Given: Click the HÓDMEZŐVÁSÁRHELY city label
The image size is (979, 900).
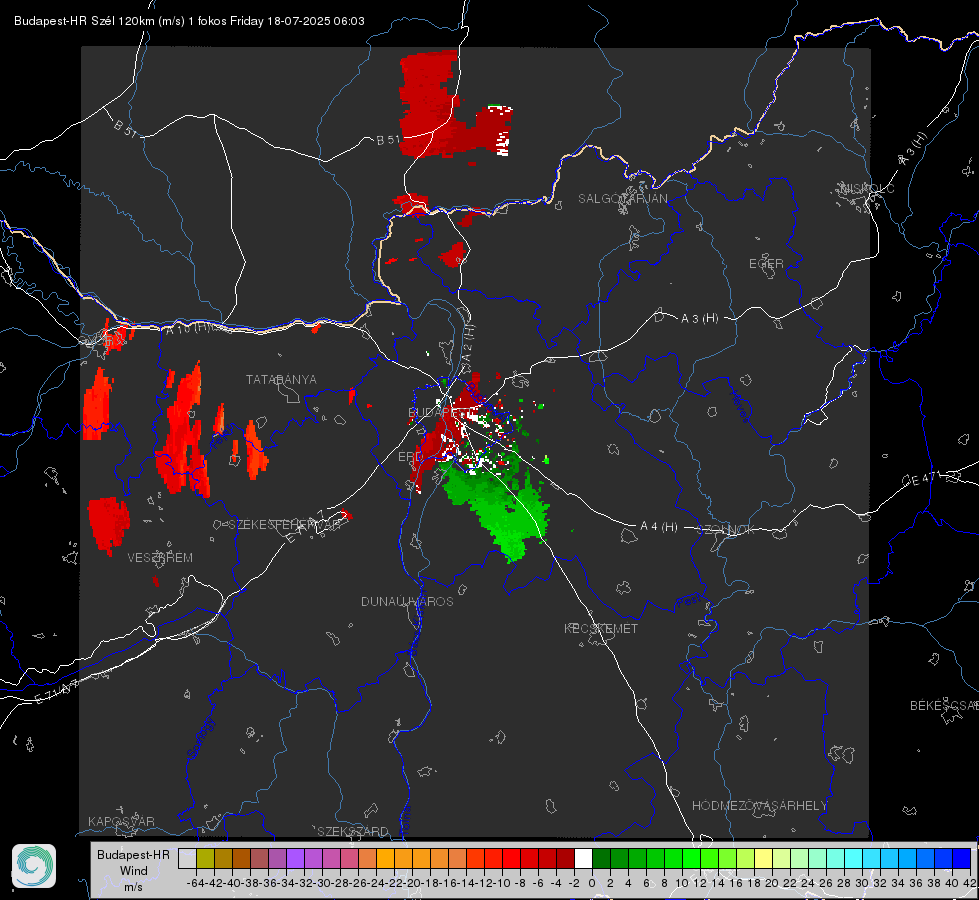Looking at the screenshot, I should [760, 806].
